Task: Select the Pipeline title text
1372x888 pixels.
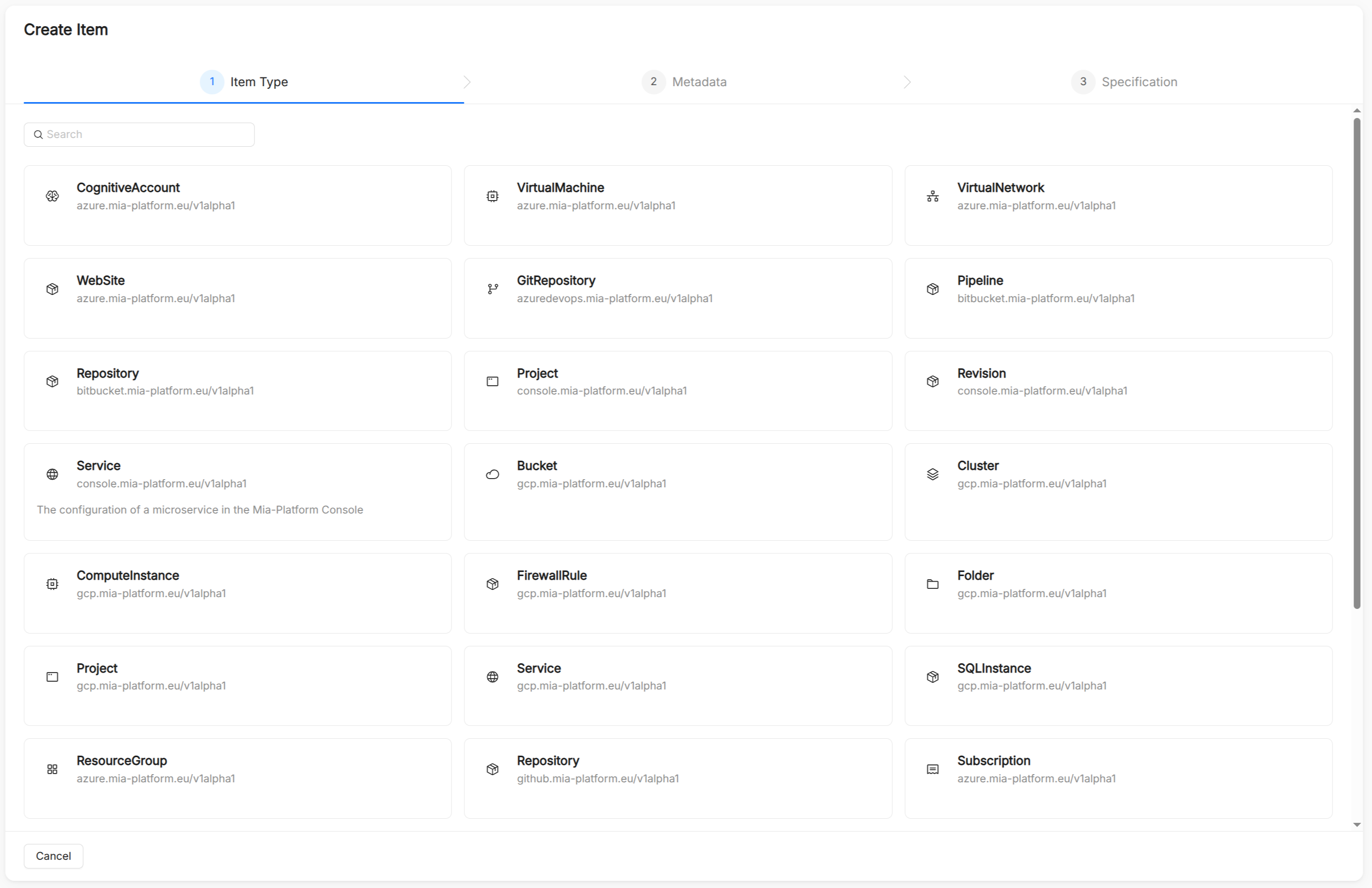Action: (980, 281)
